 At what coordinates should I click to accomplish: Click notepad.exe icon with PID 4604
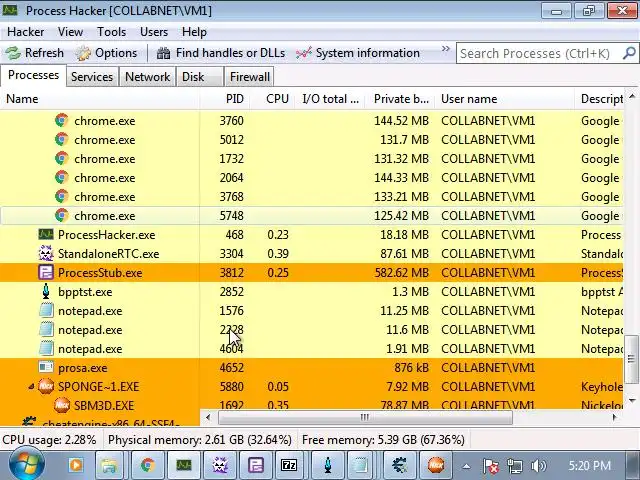(46, 349)
